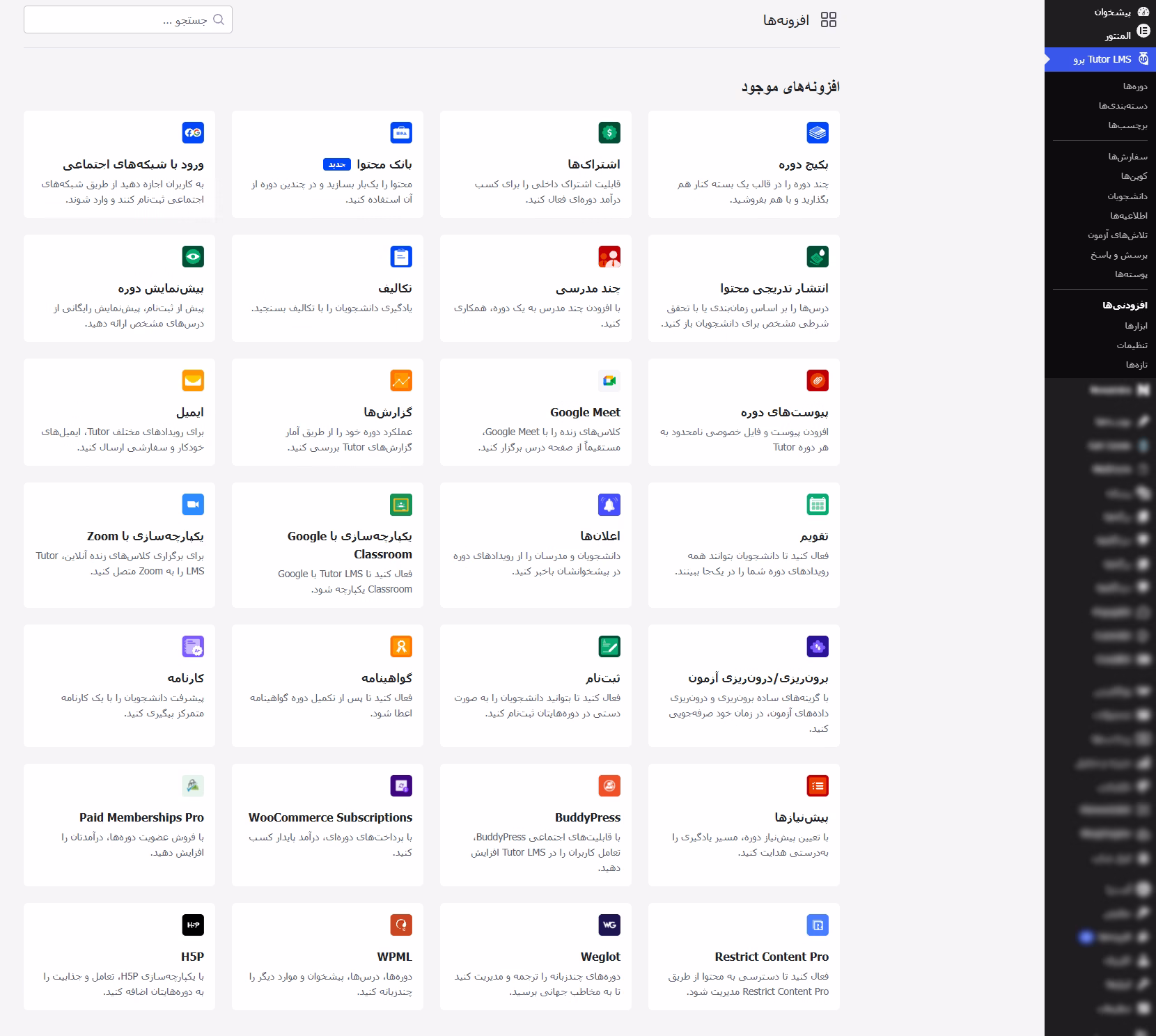Click the WooCommerce Subscriptions icon

point(401,785)
